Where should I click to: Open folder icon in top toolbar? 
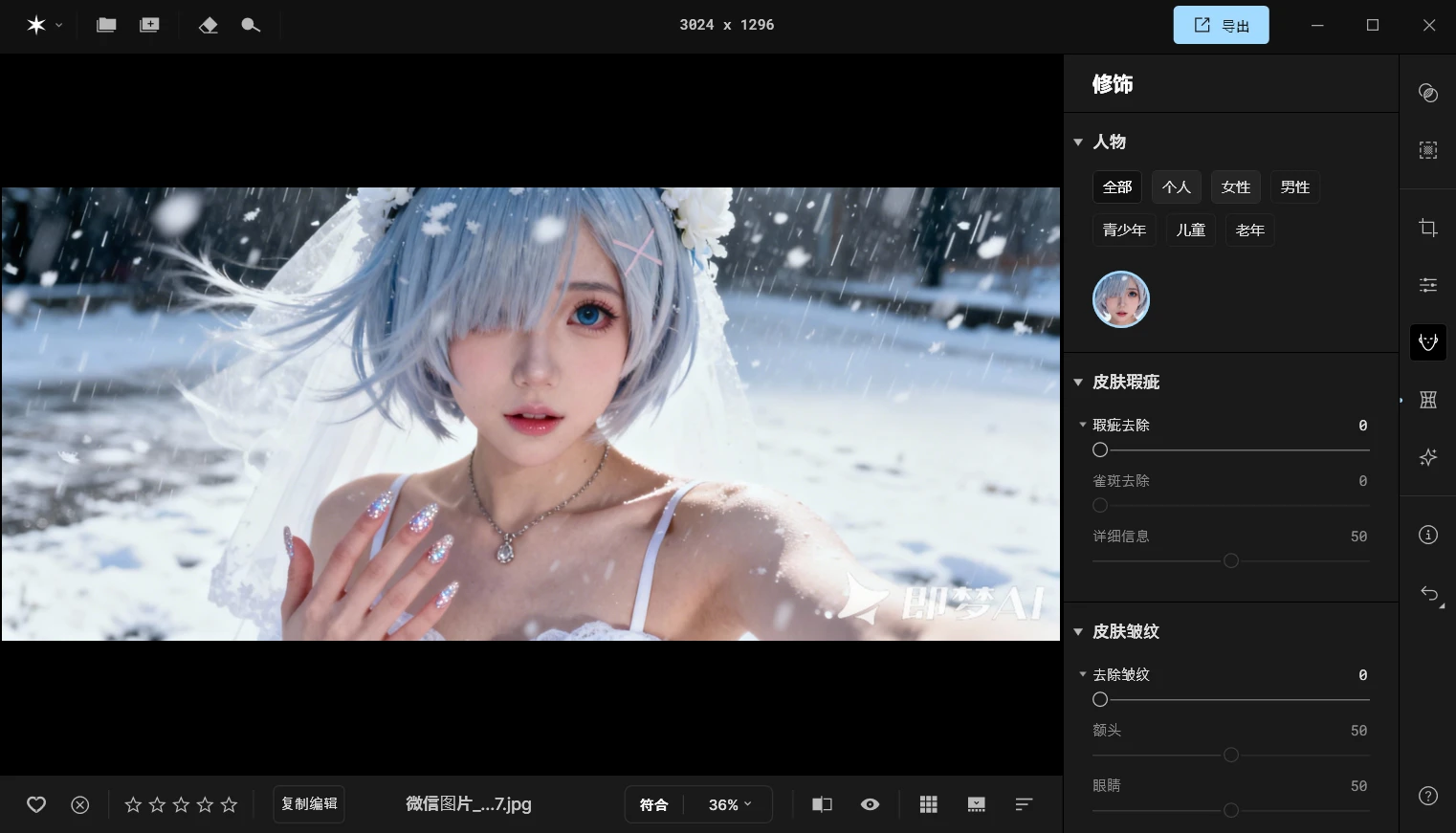tap(106, 26)
